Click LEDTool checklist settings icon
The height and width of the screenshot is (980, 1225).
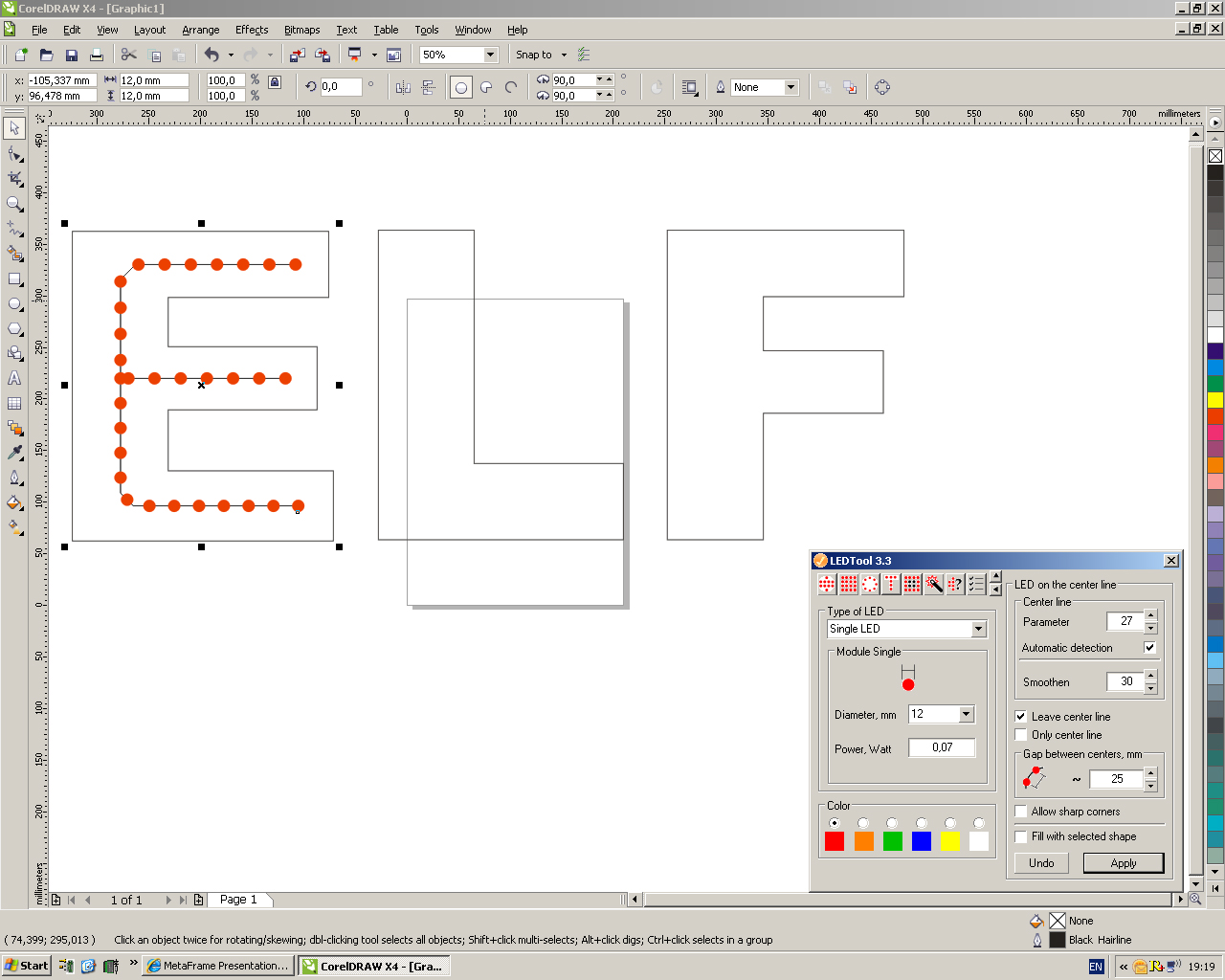[x=976, y=584]
